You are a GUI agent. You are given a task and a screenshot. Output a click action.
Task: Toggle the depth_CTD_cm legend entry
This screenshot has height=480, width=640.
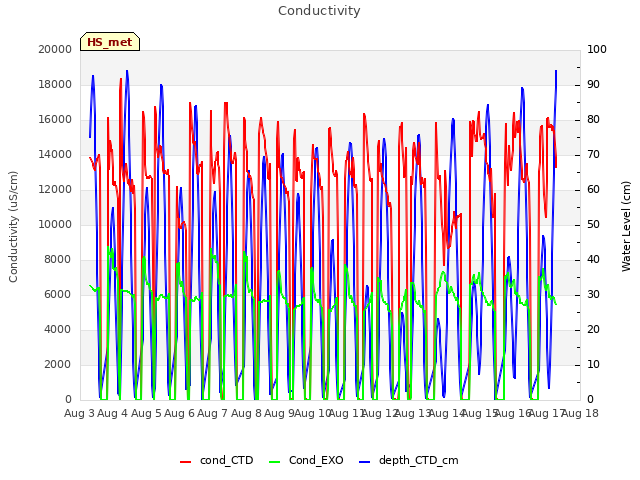409,460
